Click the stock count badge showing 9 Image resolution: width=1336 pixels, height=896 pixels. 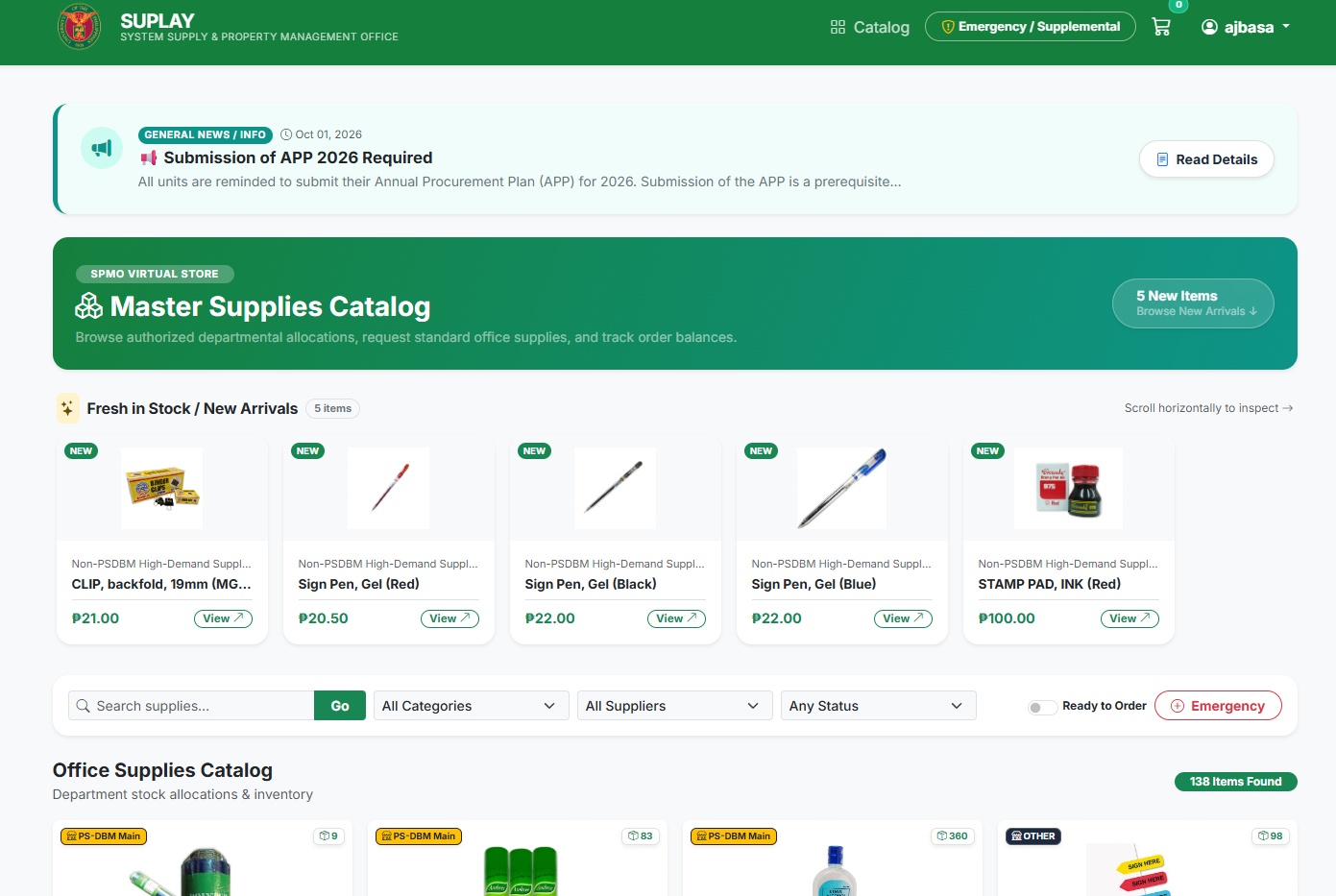point(328,836)
